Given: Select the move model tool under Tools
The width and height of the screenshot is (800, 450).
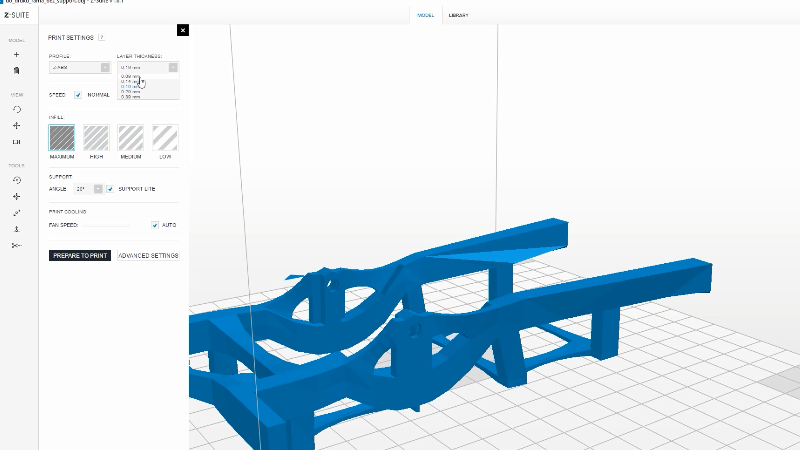Looking at the screenshot, I should pos(16,196).
